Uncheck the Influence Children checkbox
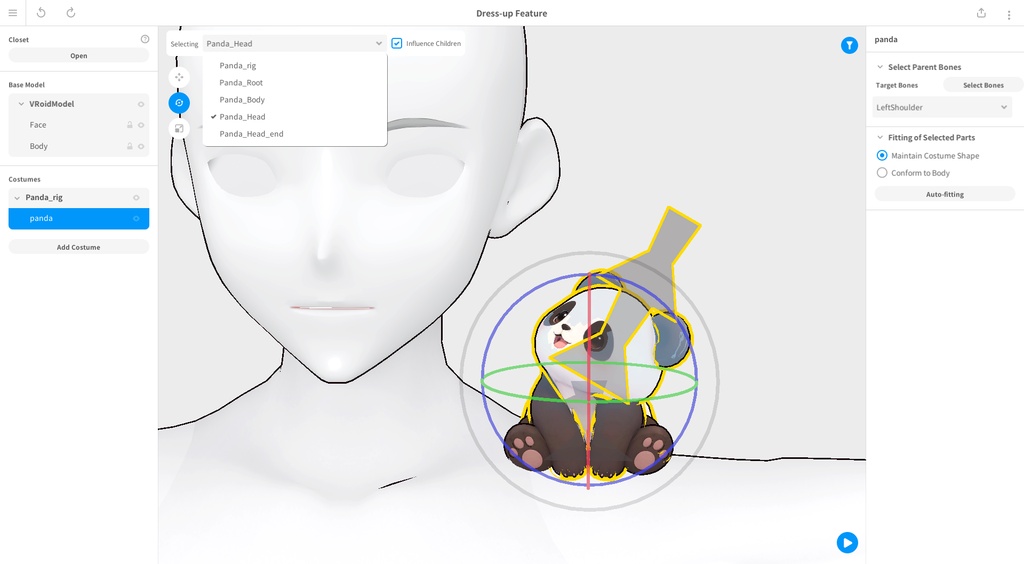1024x564 pixels. 396,43
